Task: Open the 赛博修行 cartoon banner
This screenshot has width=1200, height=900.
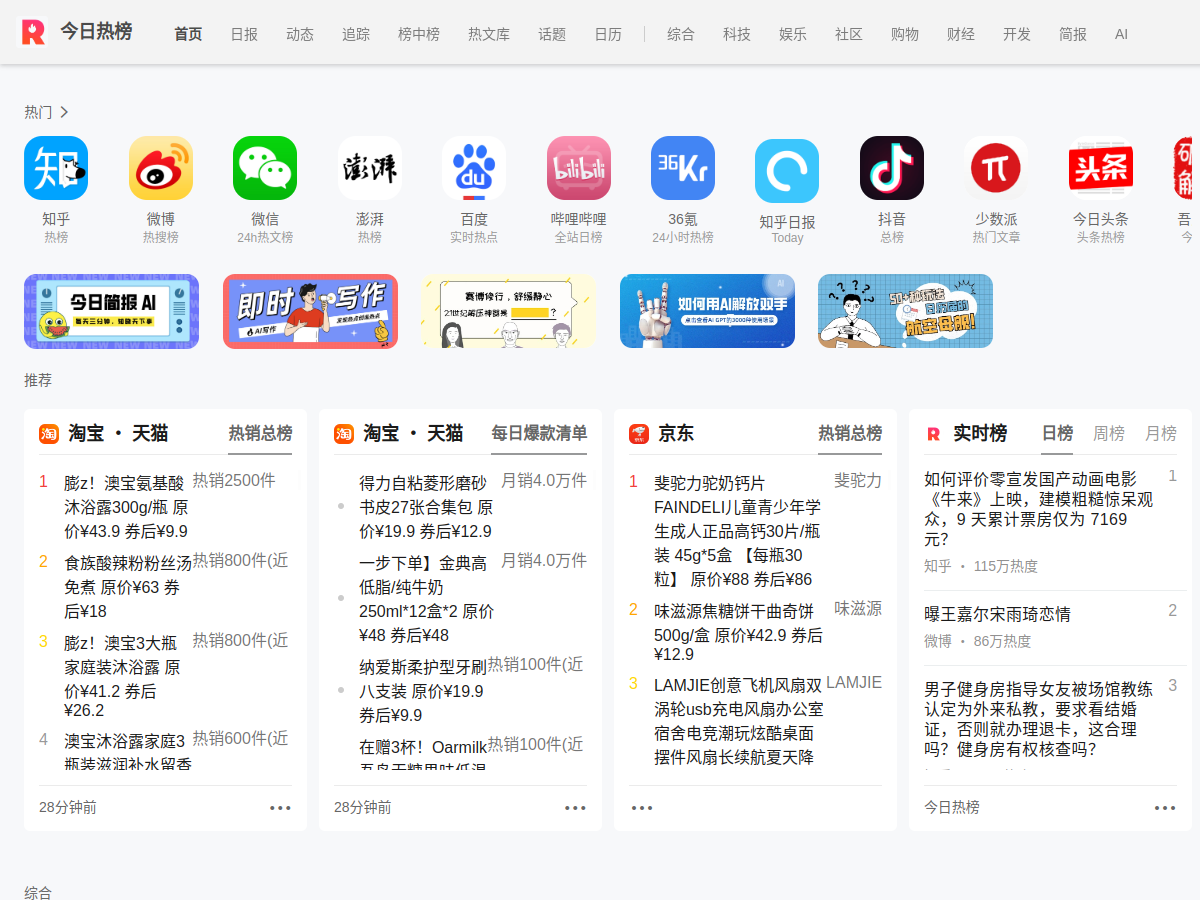Action: coord(509,311)
